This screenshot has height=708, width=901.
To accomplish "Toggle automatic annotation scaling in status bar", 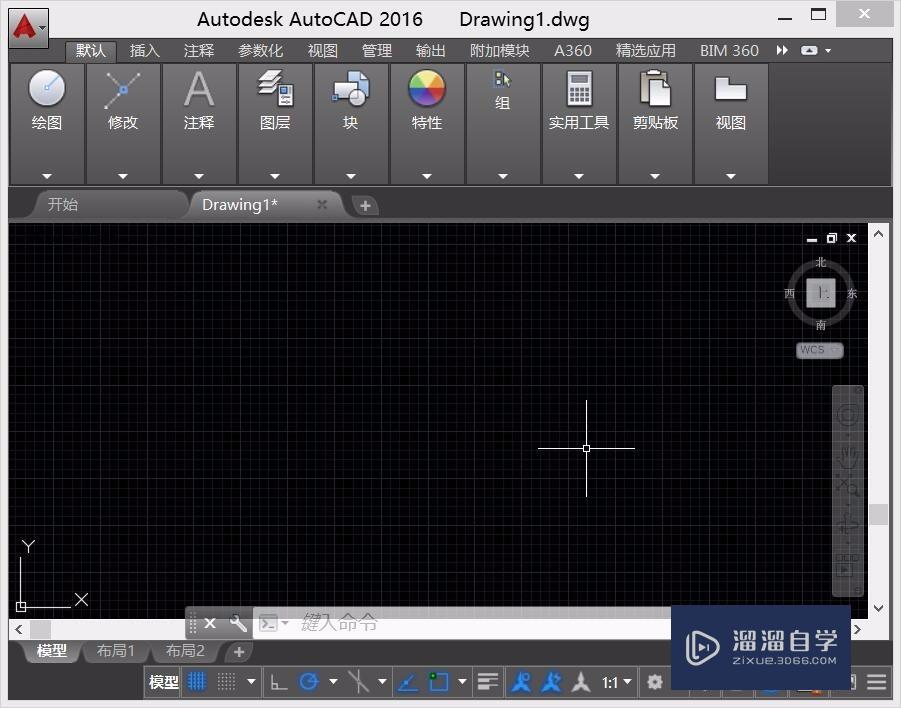I will point(551,682).
